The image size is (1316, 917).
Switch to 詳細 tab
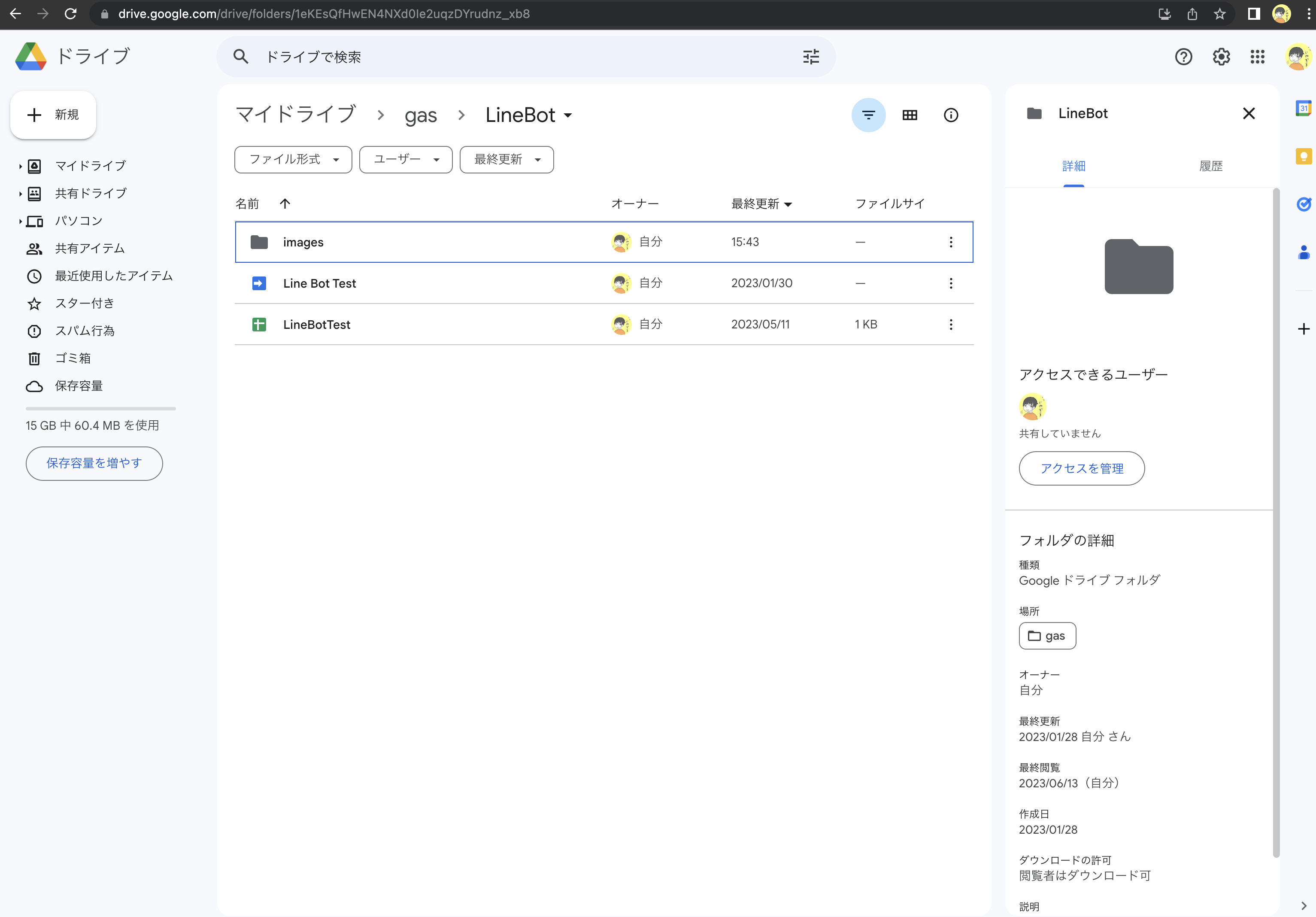click(1073, 166)
